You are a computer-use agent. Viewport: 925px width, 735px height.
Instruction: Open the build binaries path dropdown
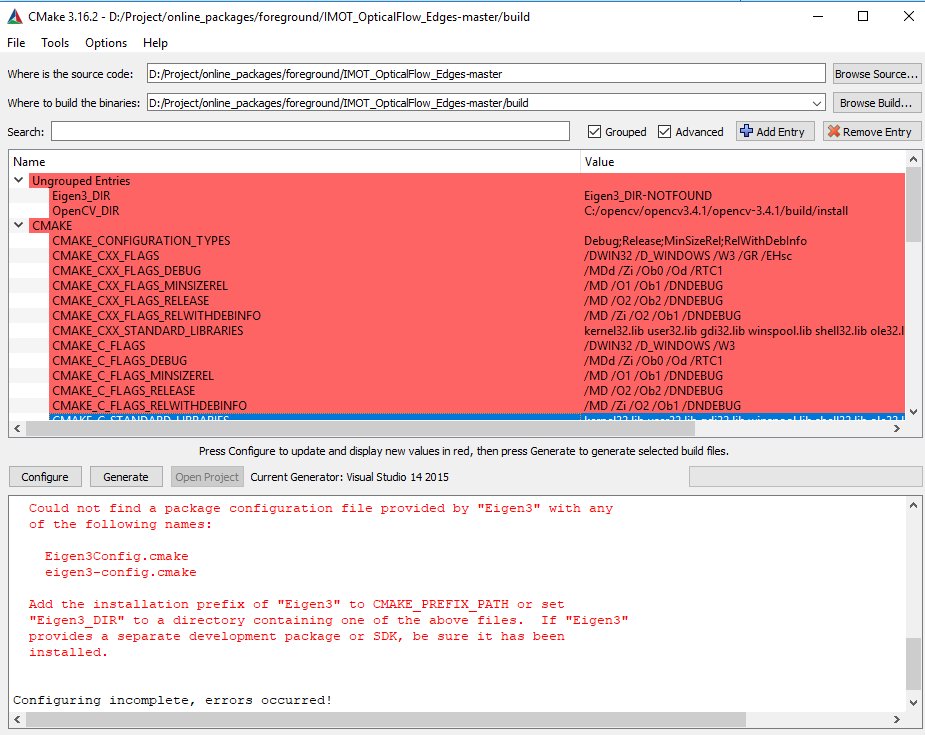816,103
